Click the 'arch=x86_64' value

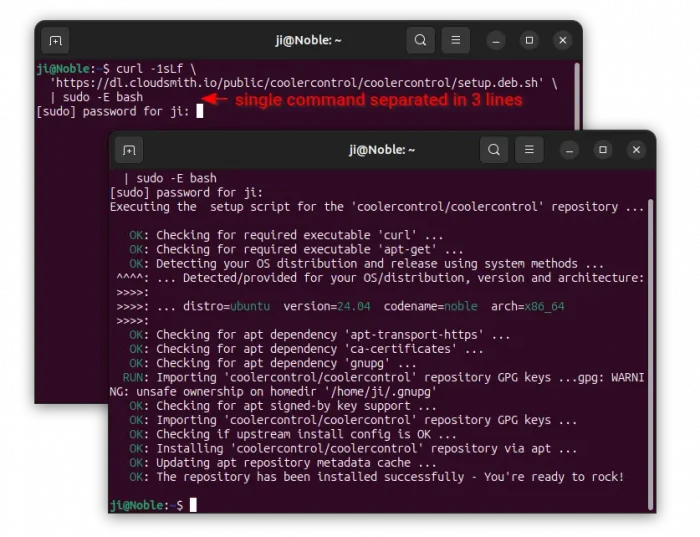pos(528,307)
